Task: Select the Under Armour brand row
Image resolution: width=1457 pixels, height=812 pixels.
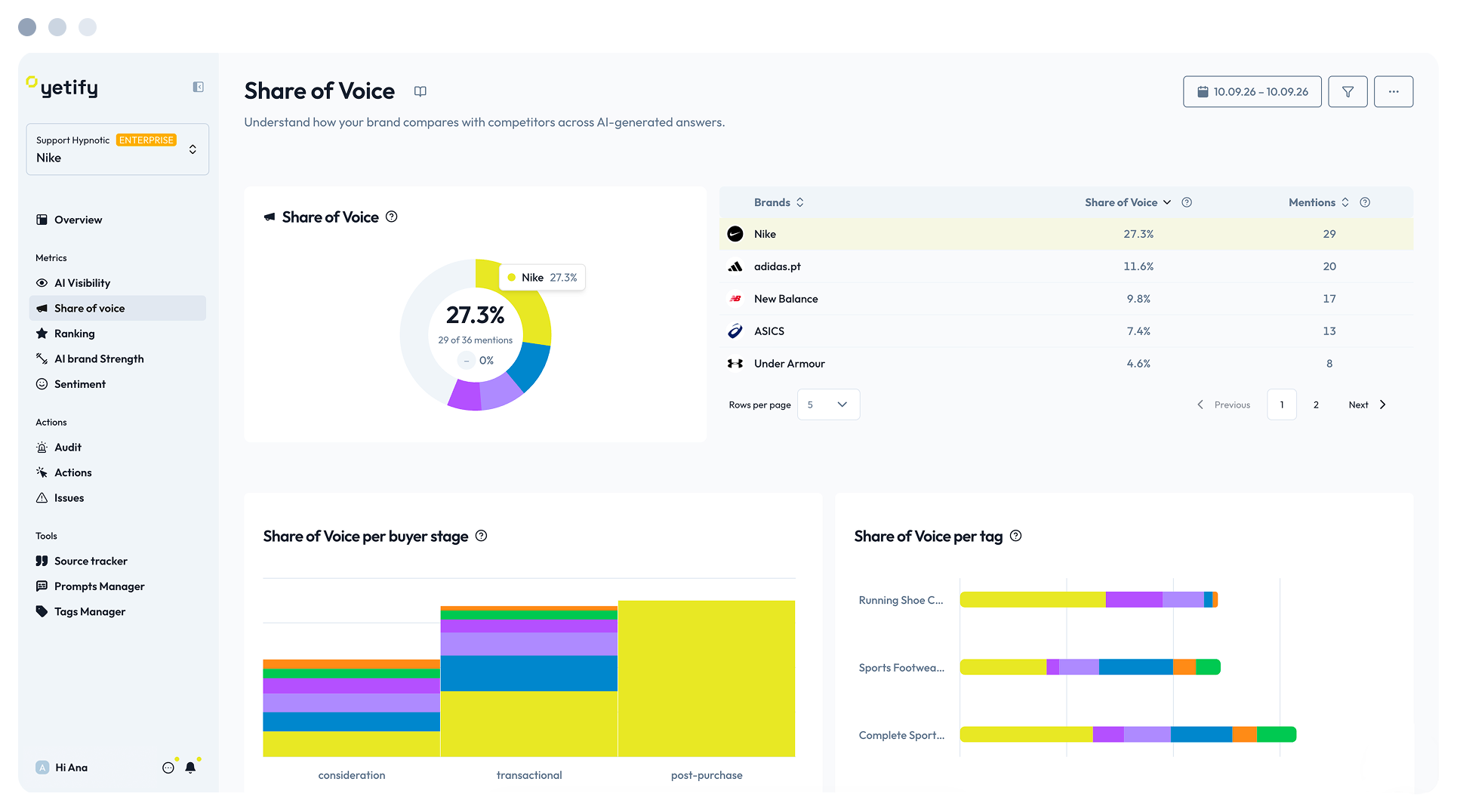Action: coord(1066,364)
